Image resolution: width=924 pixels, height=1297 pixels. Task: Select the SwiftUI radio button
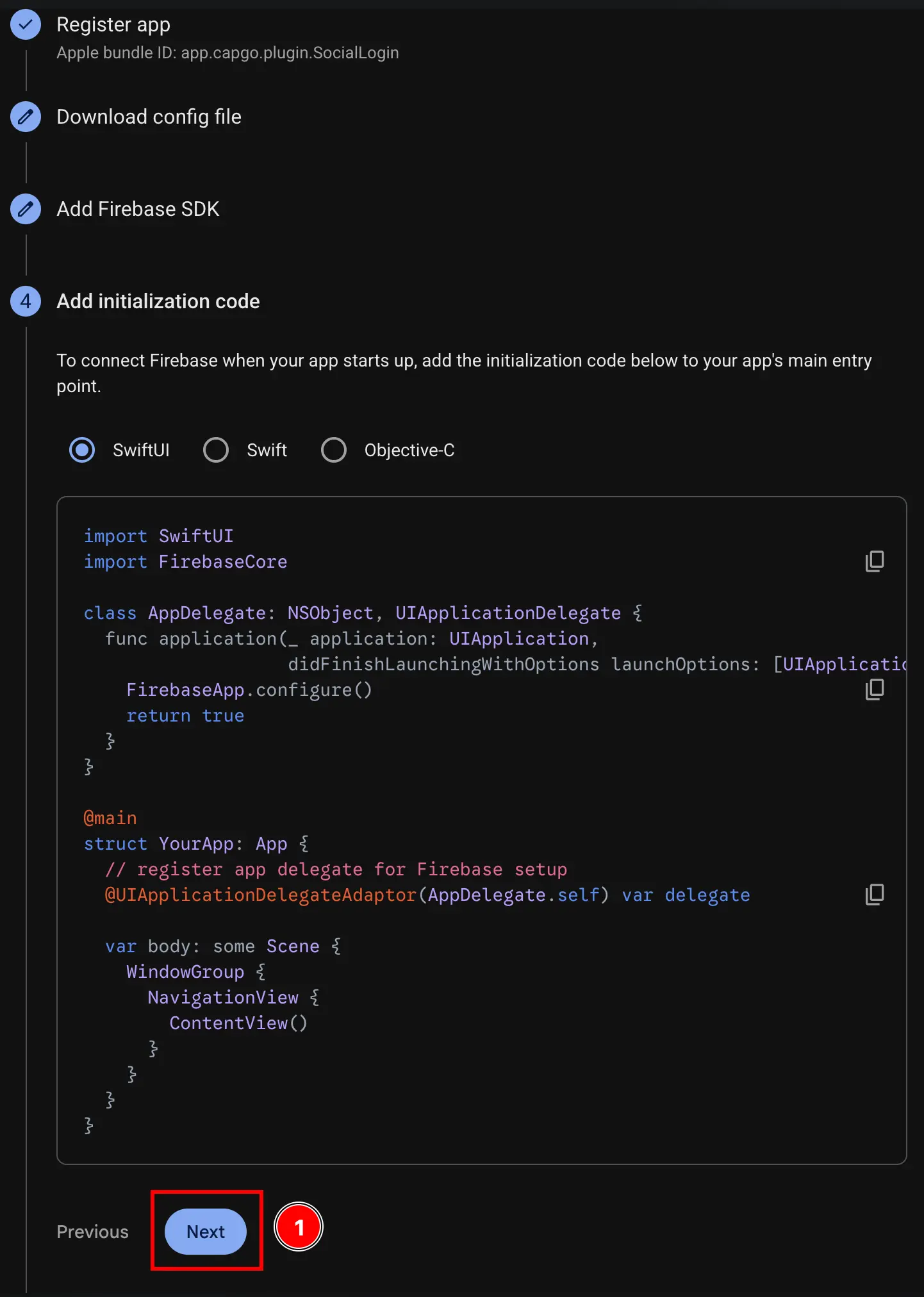tap(82, 450)
